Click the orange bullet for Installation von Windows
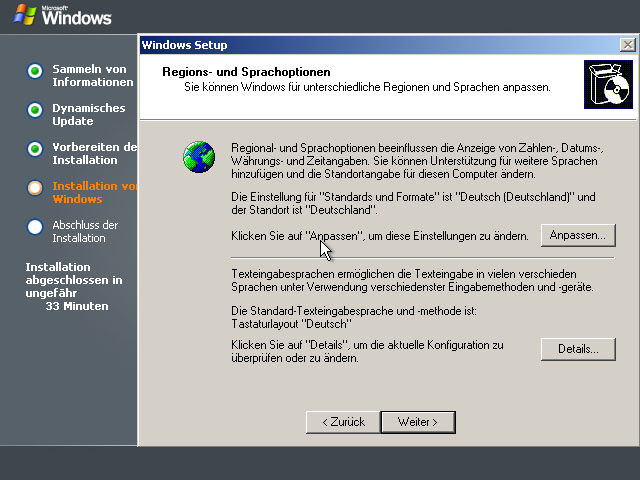The height and width of the screenshot is (480, 640). pos(35,188)
